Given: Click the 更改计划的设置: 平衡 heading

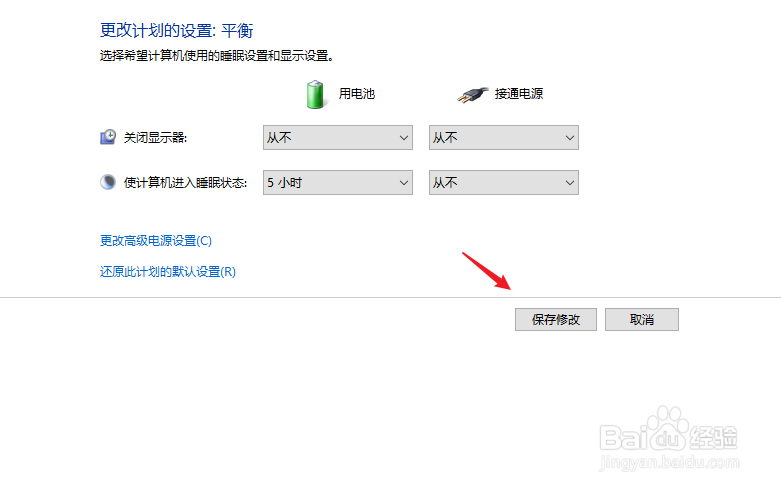Looking at the screenshot, I should pos(176,30).
